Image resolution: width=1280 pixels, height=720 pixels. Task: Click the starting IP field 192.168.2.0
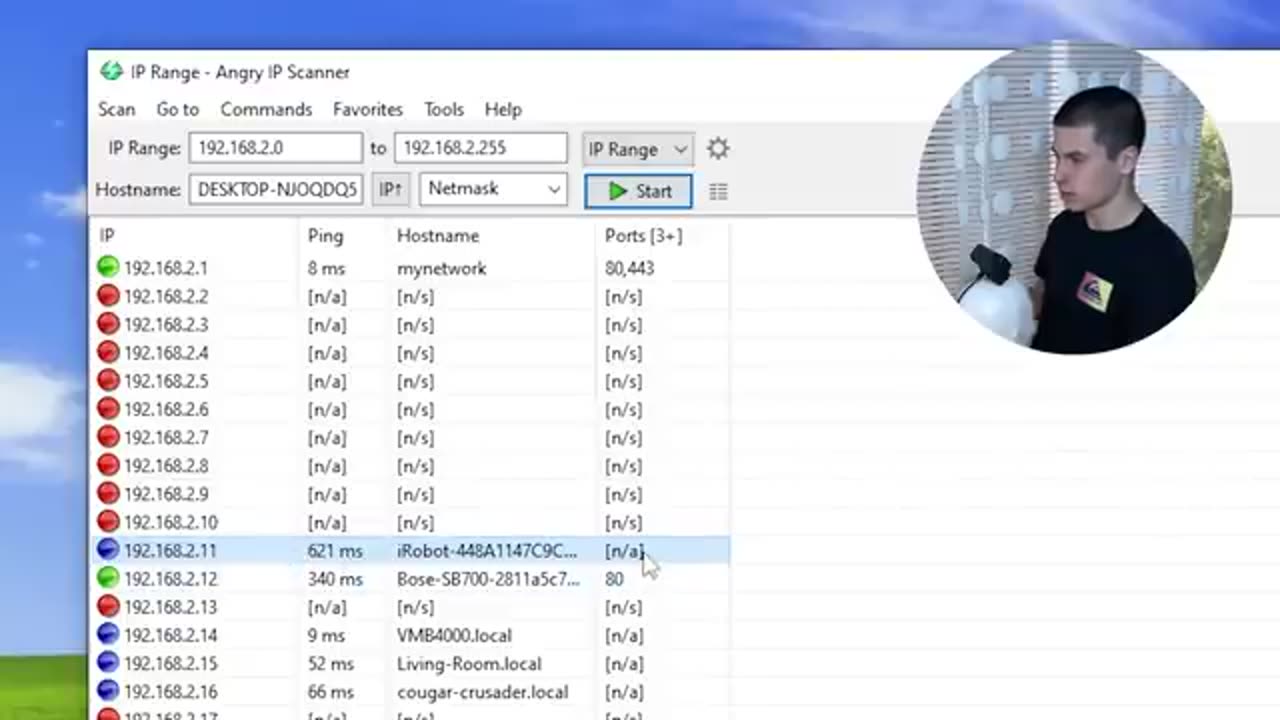click(x=275, y=148)
